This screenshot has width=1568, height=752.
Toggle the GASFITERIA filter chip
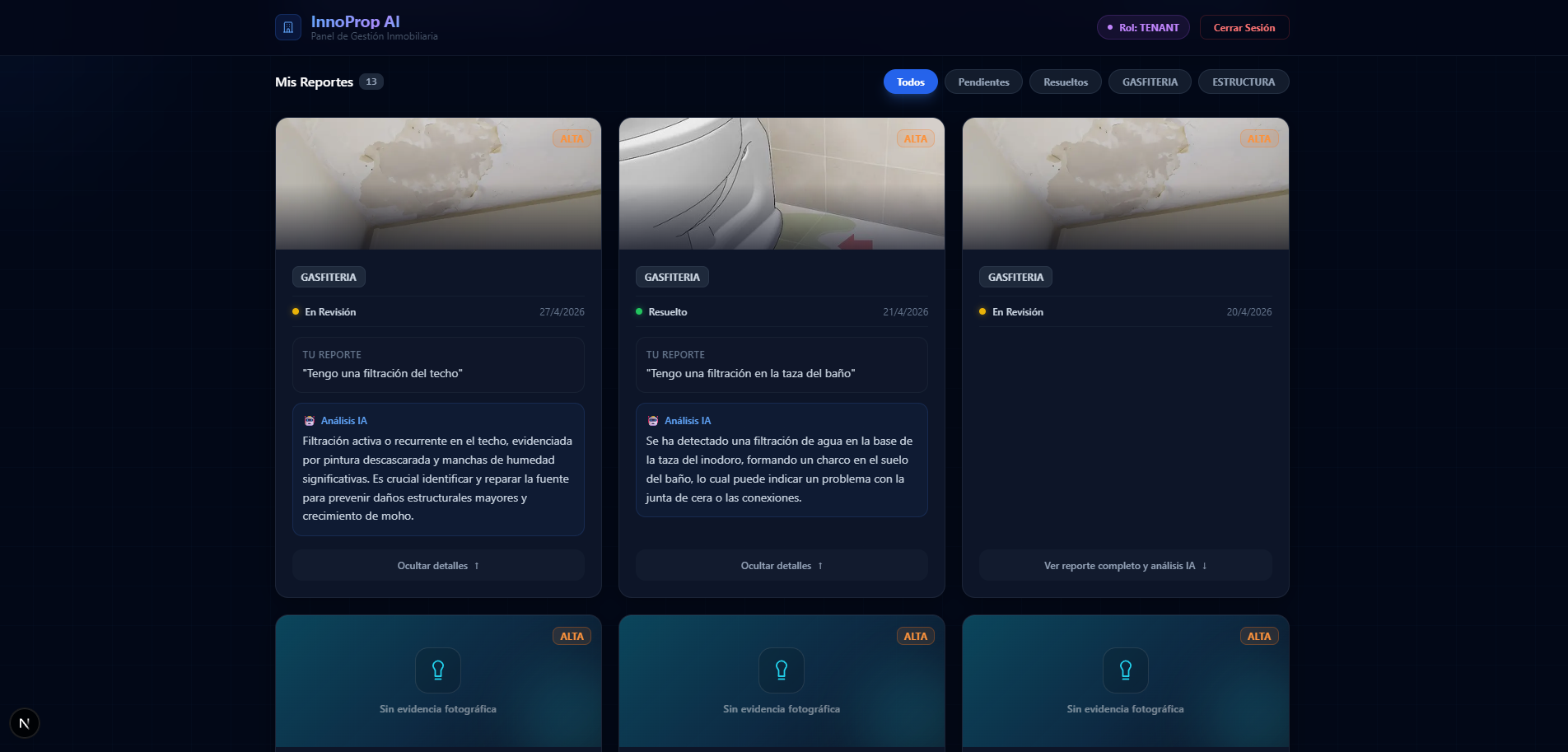click(x=1150, y=82)
